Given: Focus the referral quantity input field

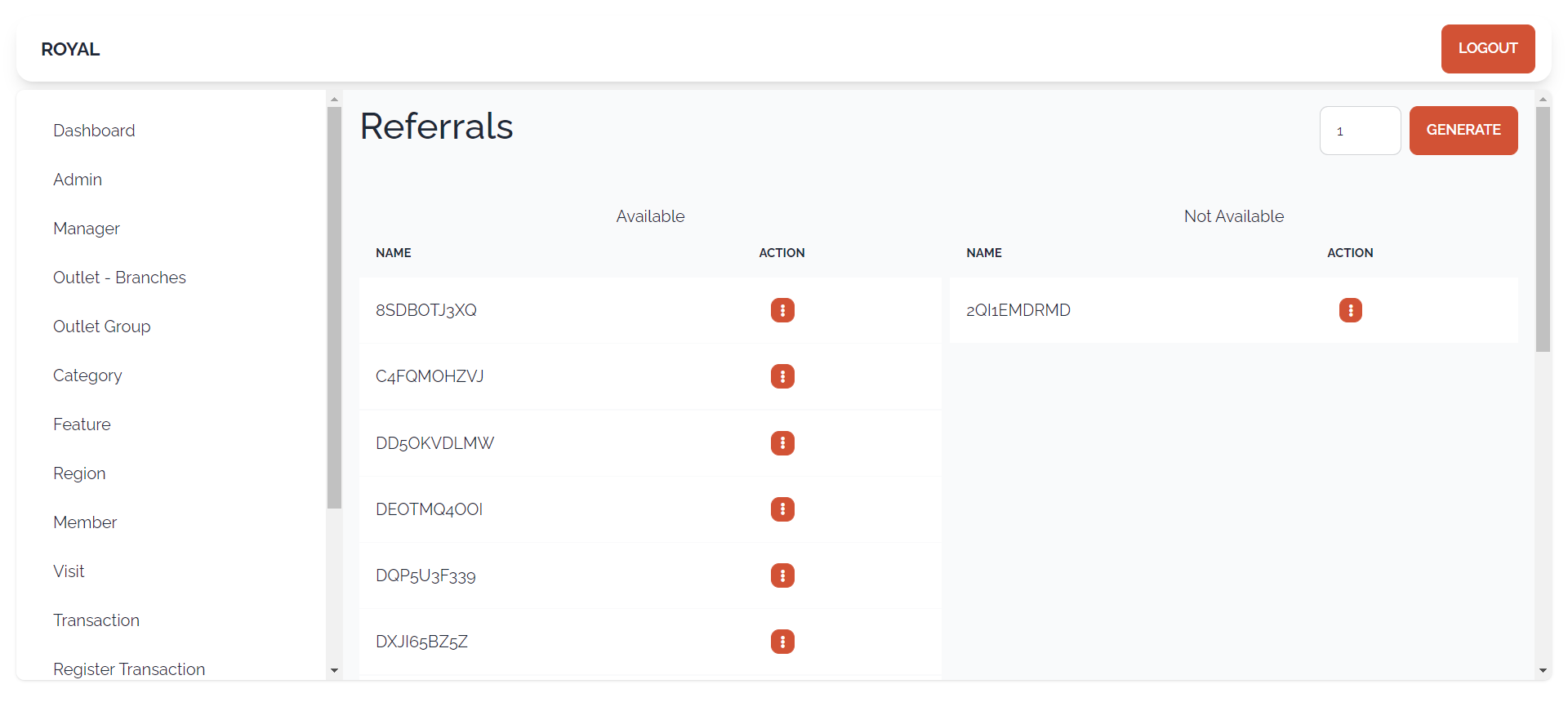Looking at the screenshot, I should coord(1360,131).
